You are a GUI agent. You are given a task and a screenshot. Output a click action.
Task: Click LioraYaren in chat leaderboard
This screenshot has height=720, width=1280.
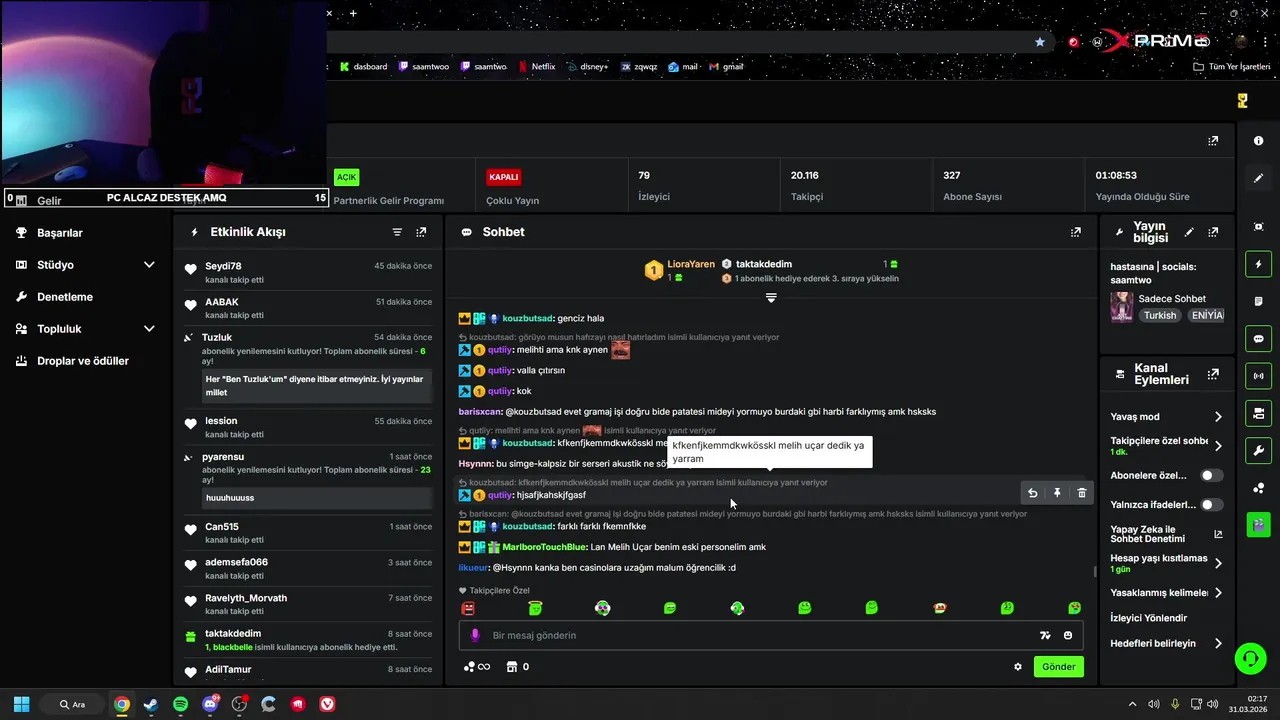691,264
